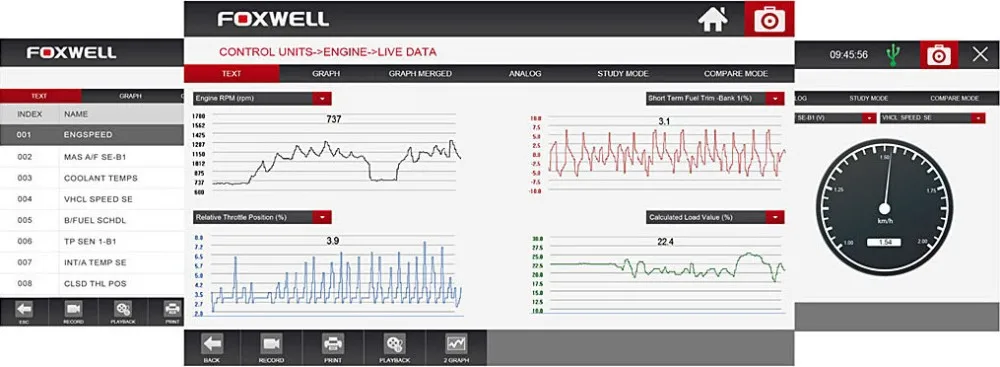The image size is (1000, 367).
Task: Click Playback icon in left window
Action: [x=123, y=313]
